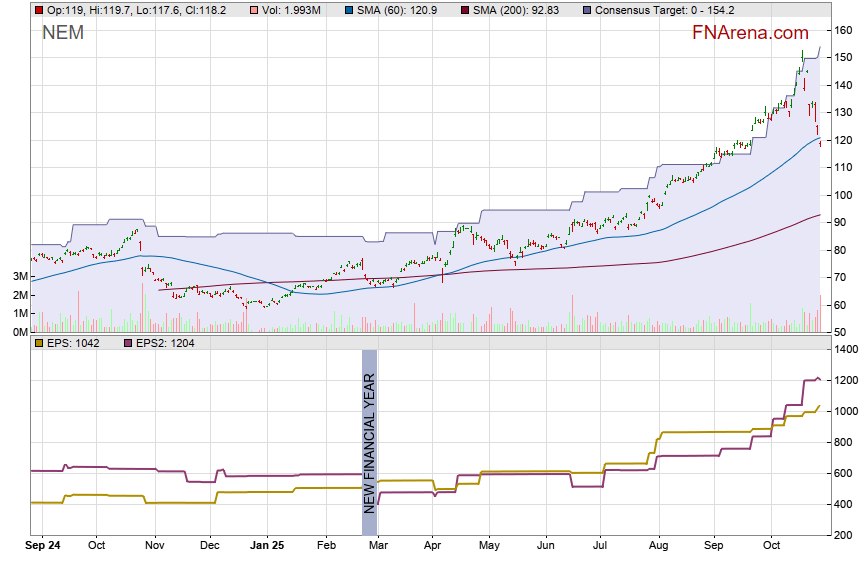This screenshot has height=566, width=859.
Task: Click the red price legend swatch
Action: click(39, 10)
